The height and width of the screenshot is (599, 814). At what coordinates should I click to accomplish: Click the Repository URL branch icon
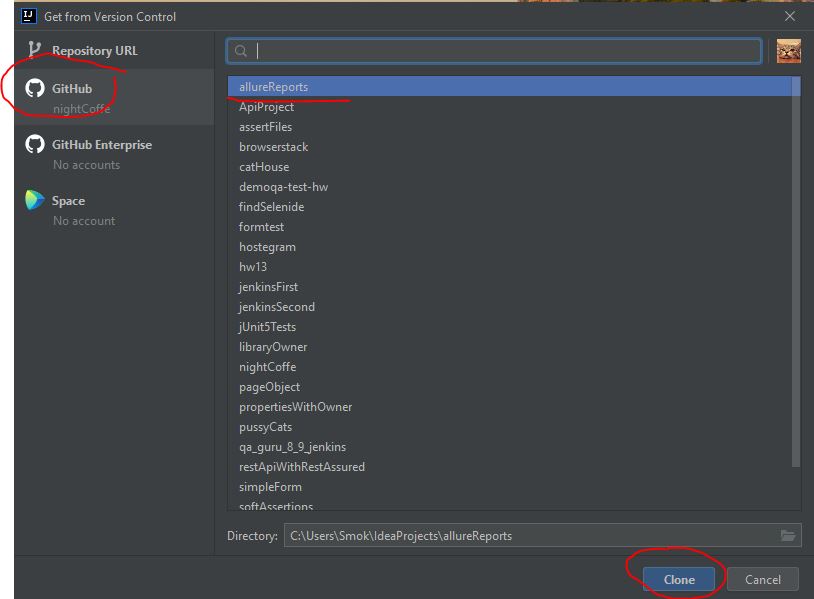click(x=32, y=49)
